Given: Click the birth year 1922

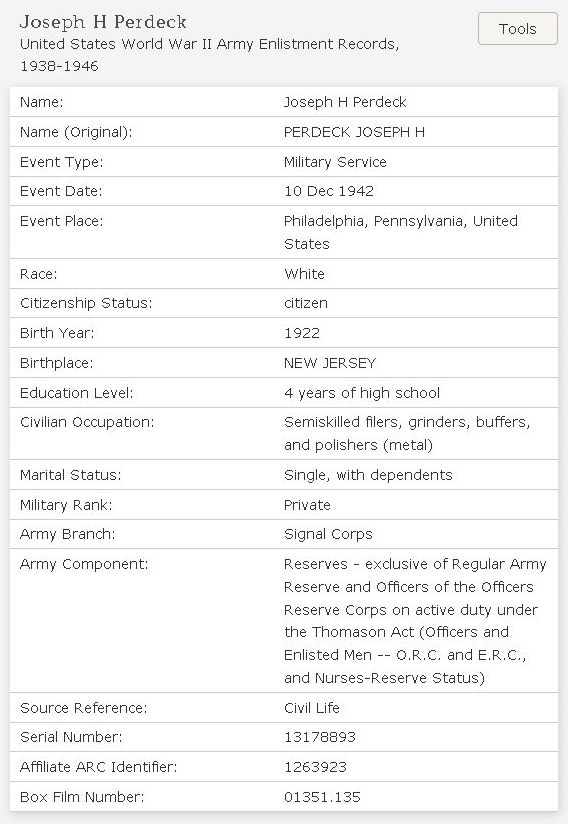Looking at the screenshot, I should [302, 333].
